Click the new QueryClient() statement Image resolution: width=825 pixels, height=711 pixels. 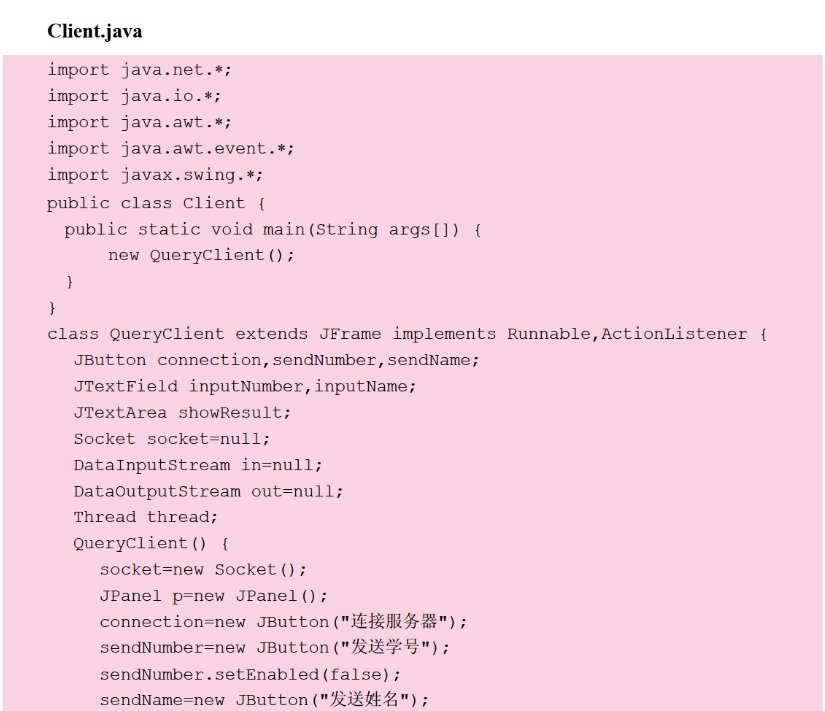(x=201, y=255)
